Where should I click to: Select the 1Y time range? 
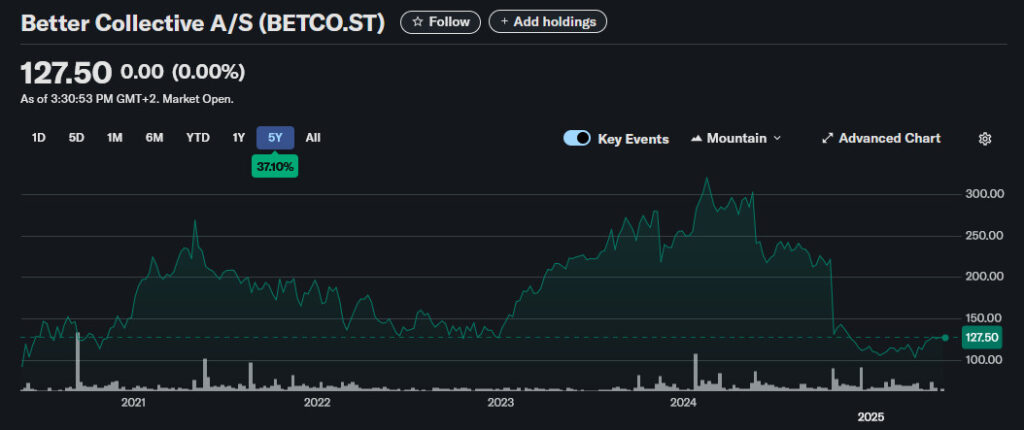pos(238,138)
